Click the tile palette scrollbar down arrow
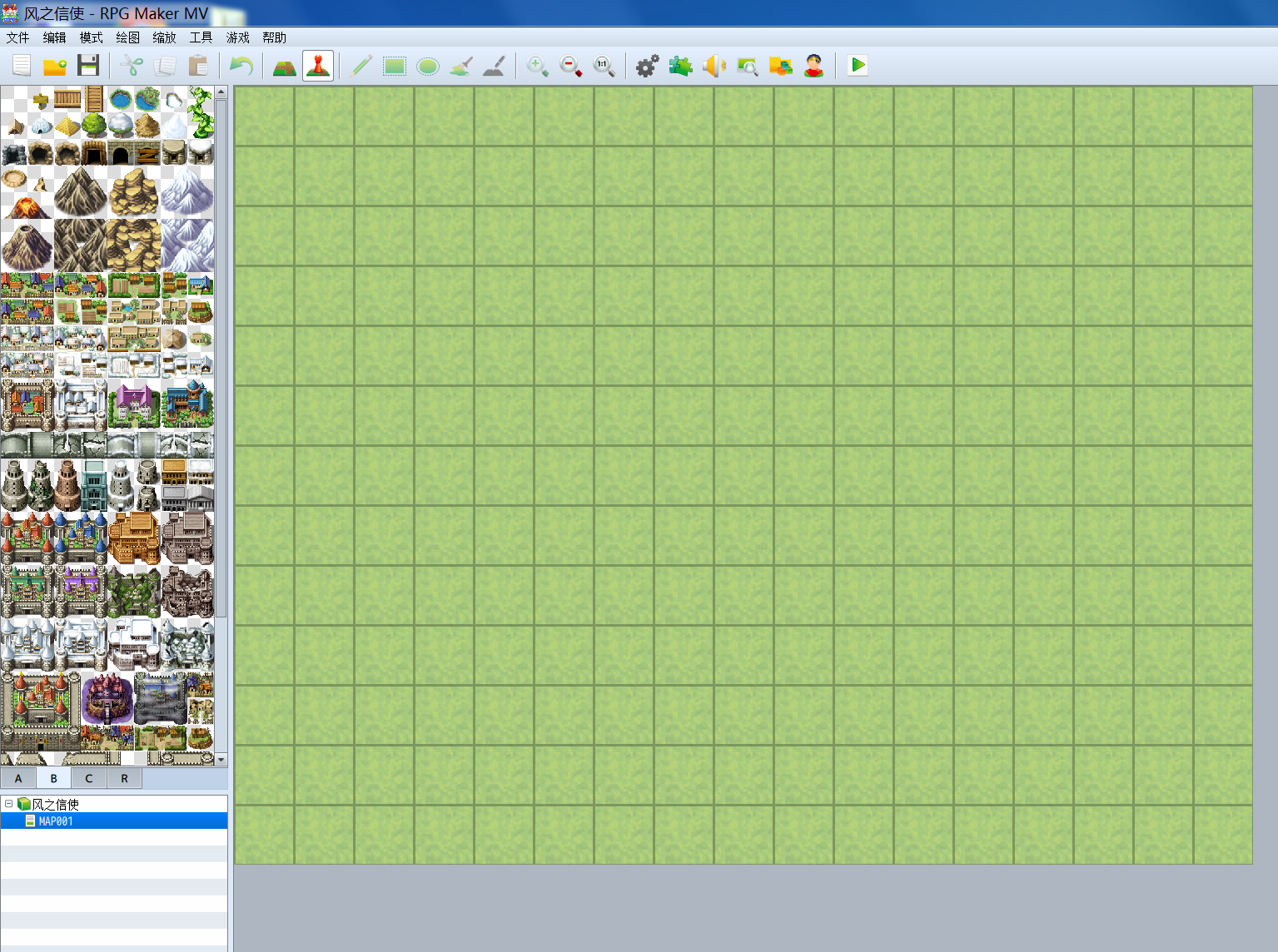 [x=221, y=759]
